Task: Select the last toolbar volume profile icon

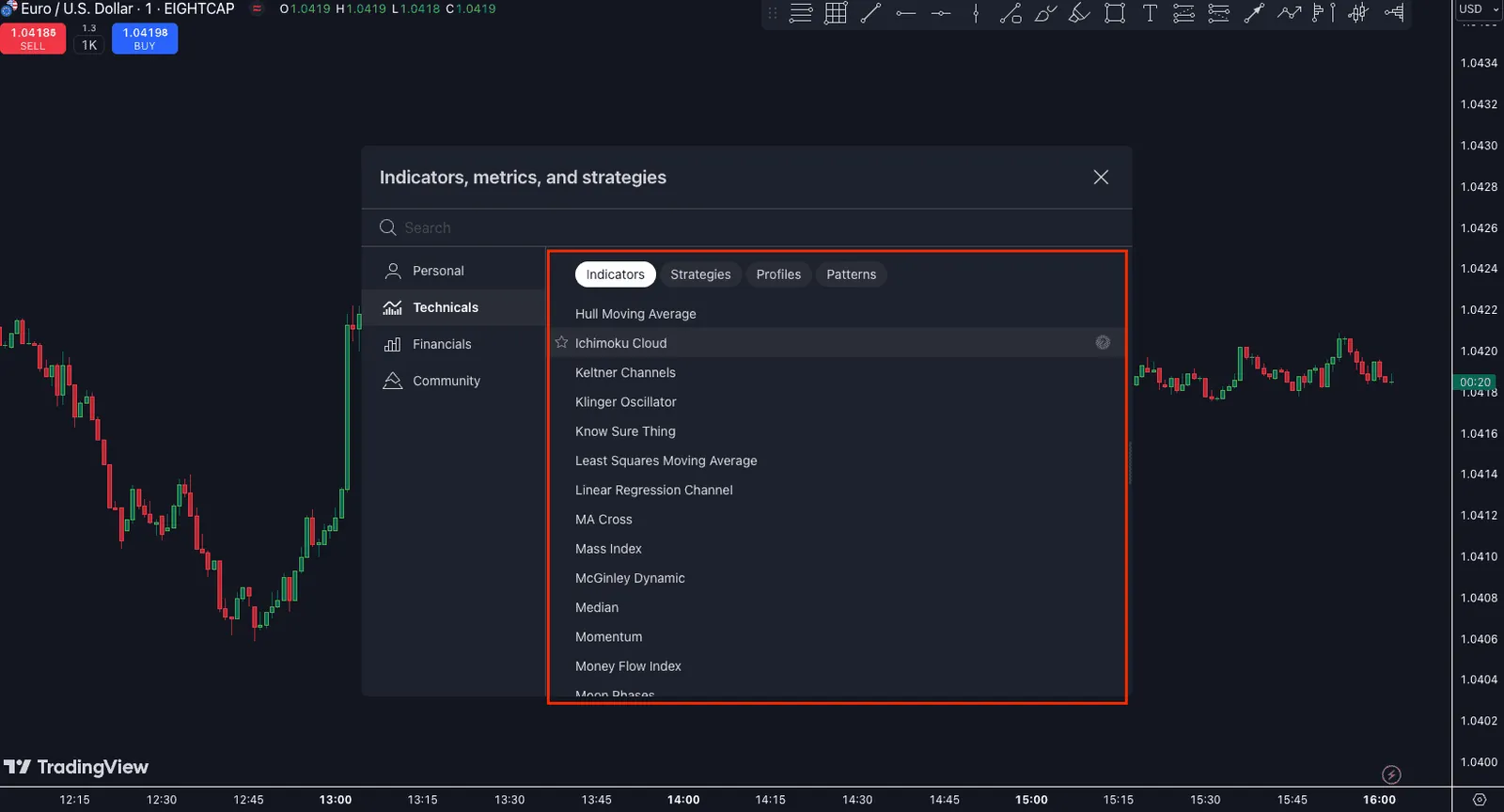Action: tap(1394, 13)
